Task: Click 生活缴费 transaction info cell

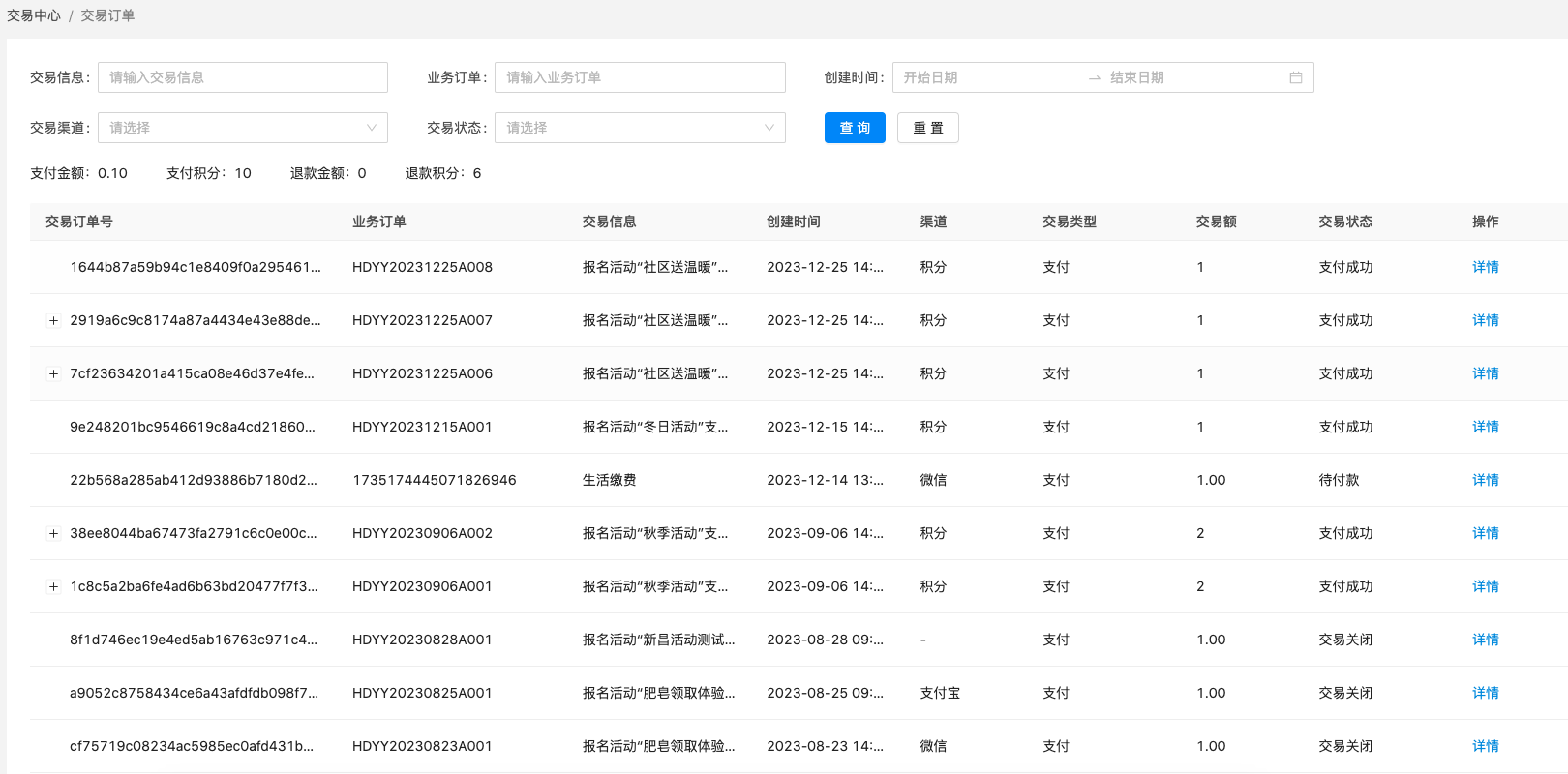Action: point(609,480)
